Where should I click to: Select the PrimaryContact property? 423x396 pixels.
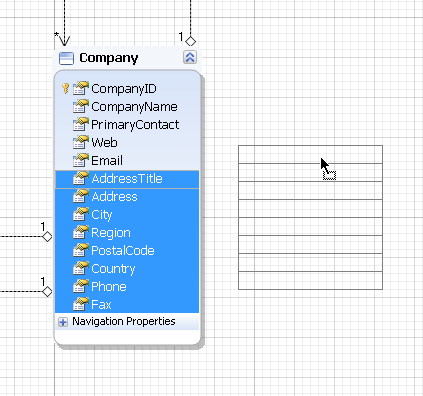[135, 125]
